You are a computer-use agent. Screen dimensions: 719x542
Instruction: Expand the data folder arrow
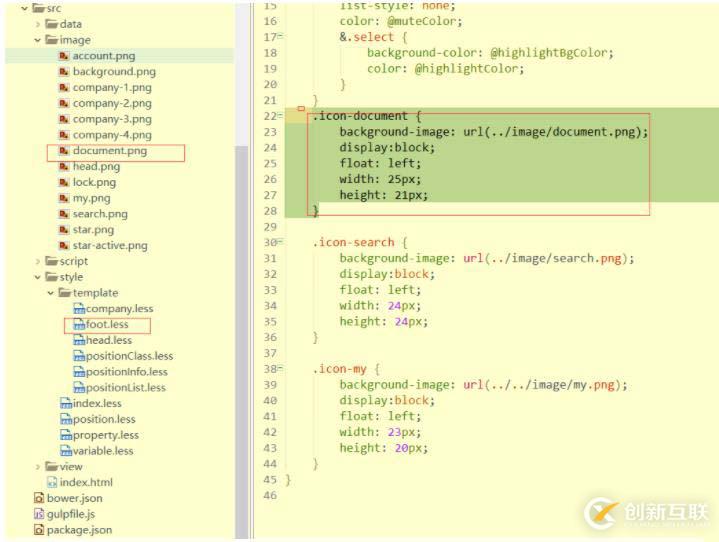pos(38,24)
